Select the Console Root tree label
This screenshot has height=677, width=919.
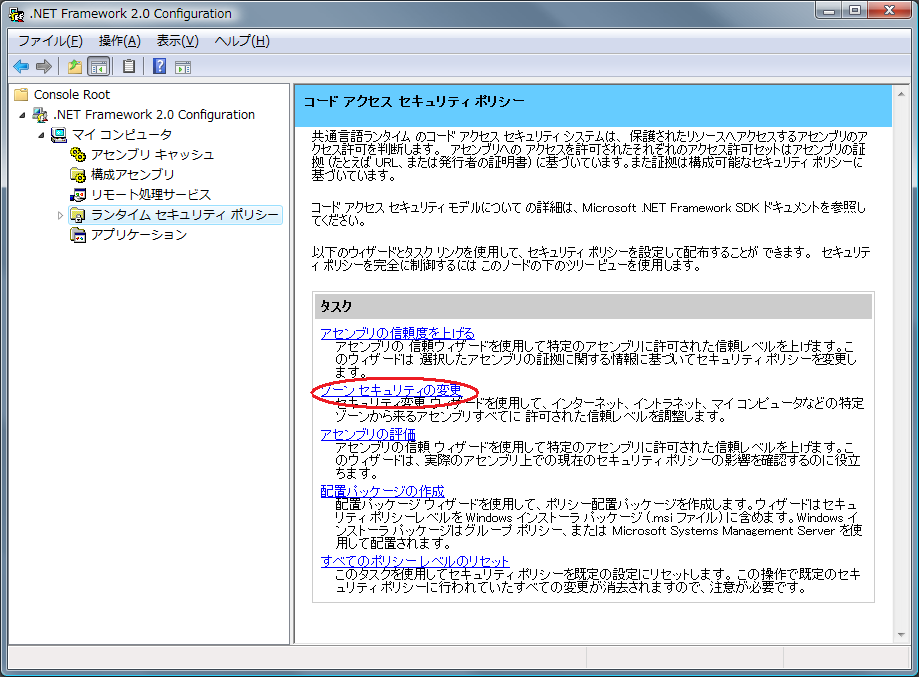pyautogui.click(x=72, y=94)
